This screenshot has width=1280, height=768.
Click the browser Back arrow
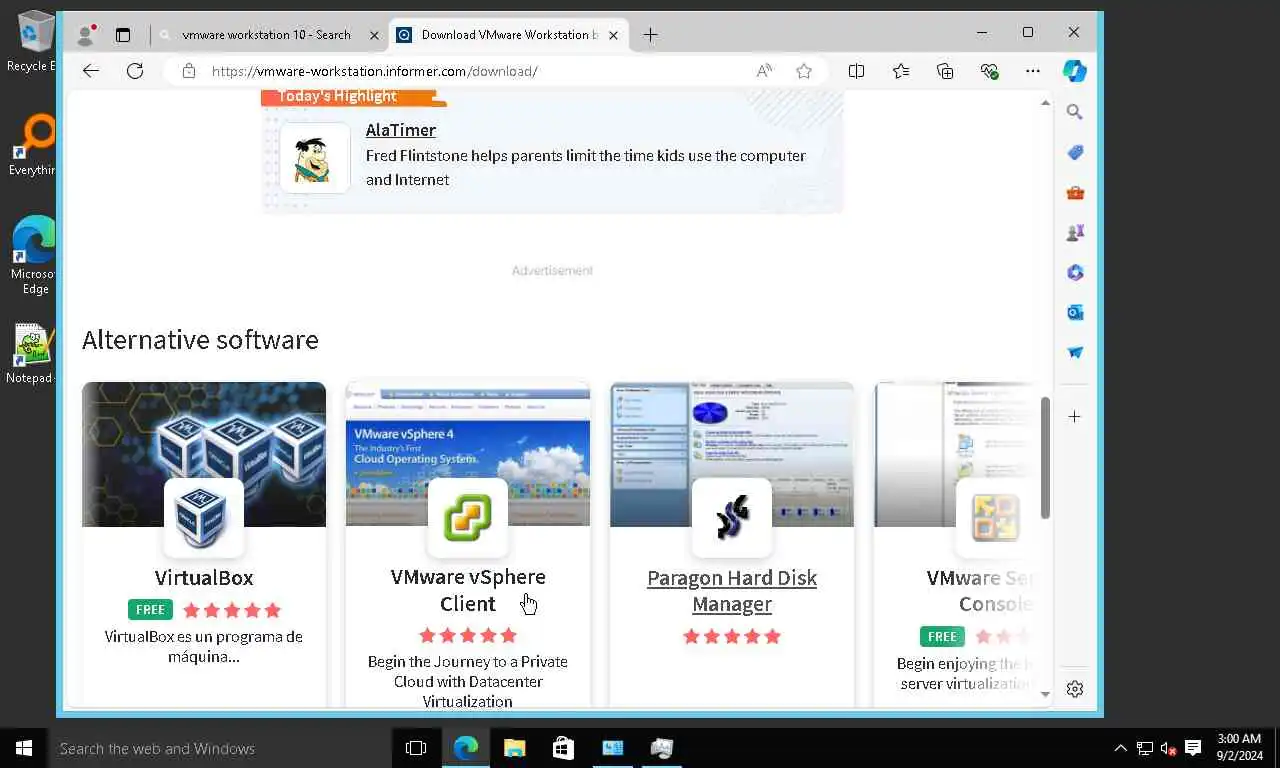91,71
